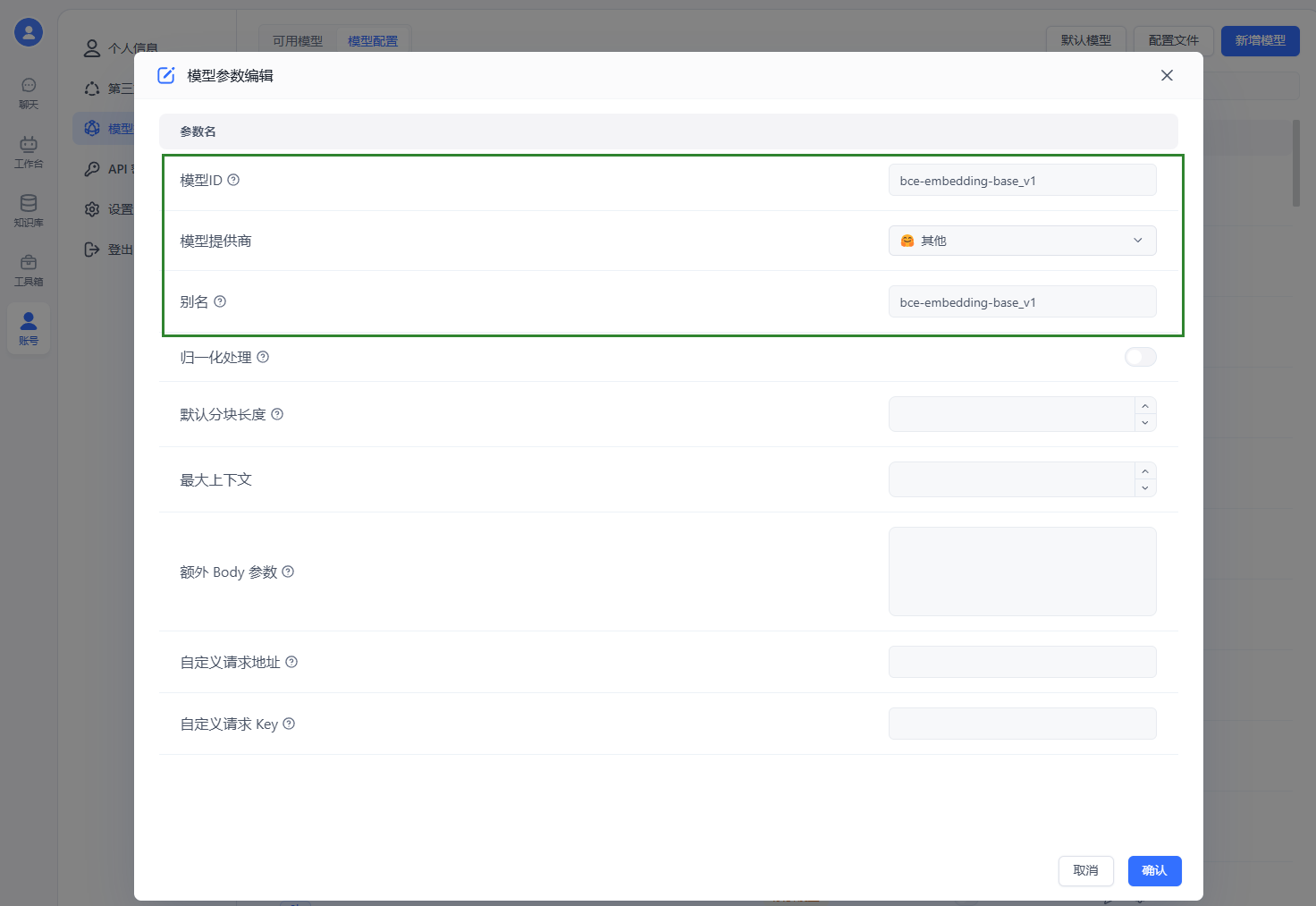Click the 别名 input field
Viewport: 1316px width, 906px height.
1023,301
